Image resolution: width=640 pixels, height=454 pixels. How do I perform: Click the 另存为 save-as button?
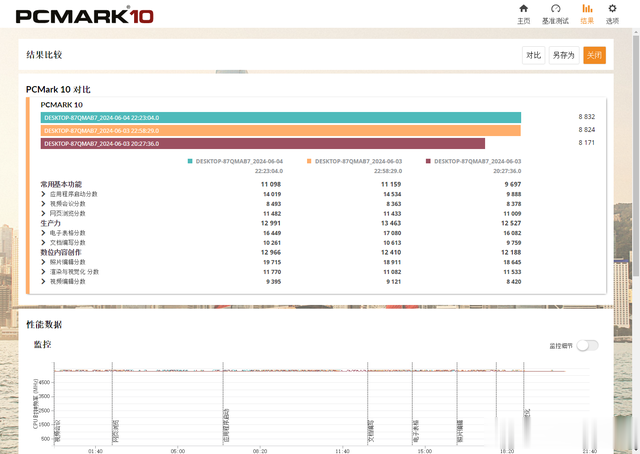click(564, 55)
